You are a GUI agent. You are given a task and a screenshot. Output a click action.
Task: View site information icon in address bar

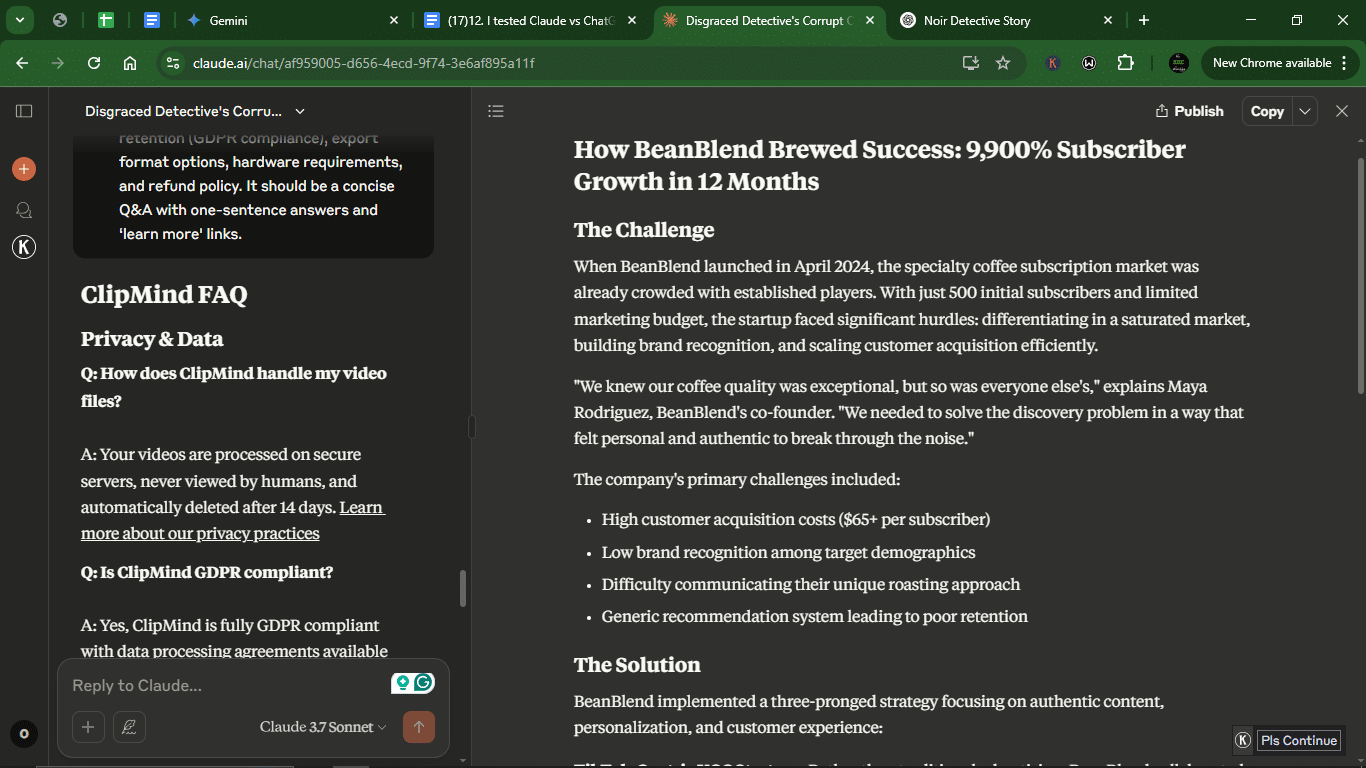coord(173,63)
